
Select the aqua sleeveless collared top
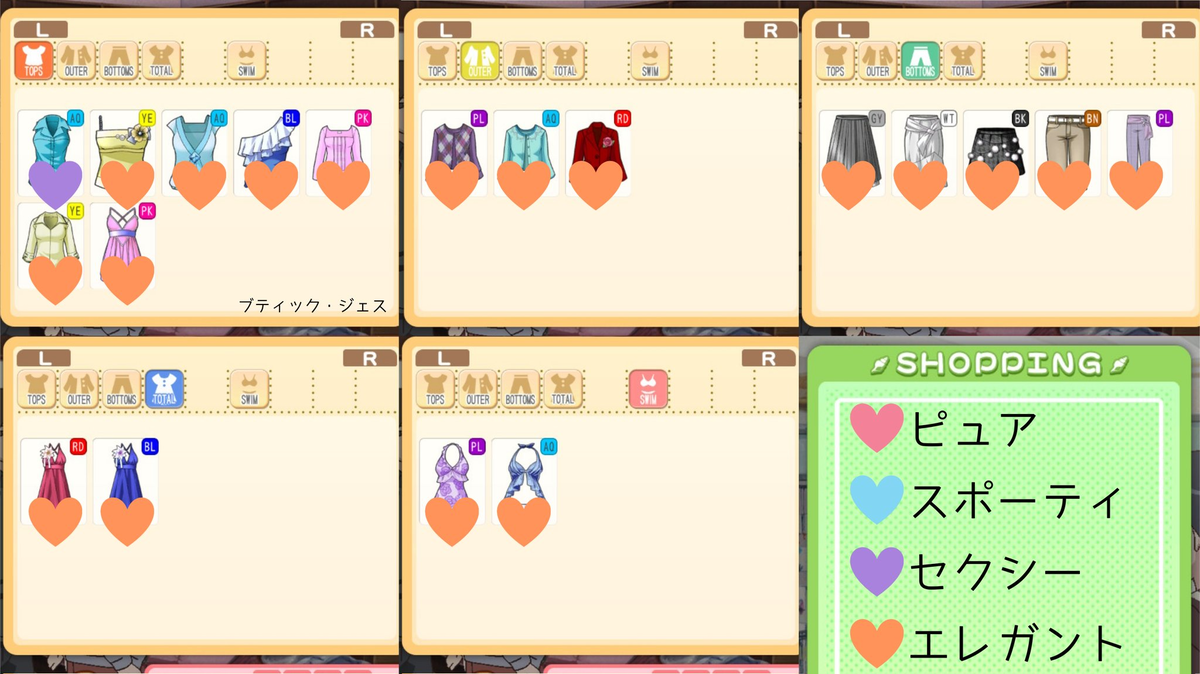(x=51, y=153)
